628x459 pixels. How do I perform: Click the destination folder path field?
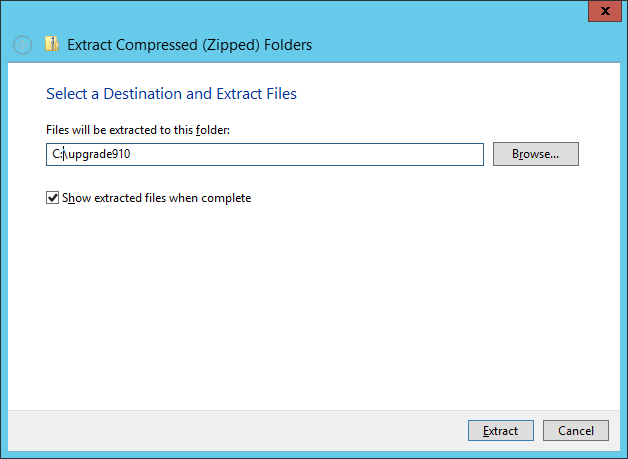[266, 154]
